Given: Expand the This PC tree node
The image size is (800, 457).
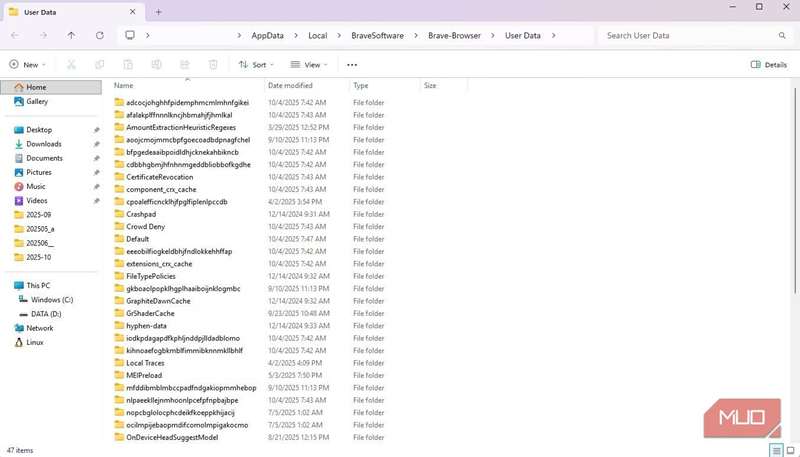Looking at the screenshot, I should (7, 286).
